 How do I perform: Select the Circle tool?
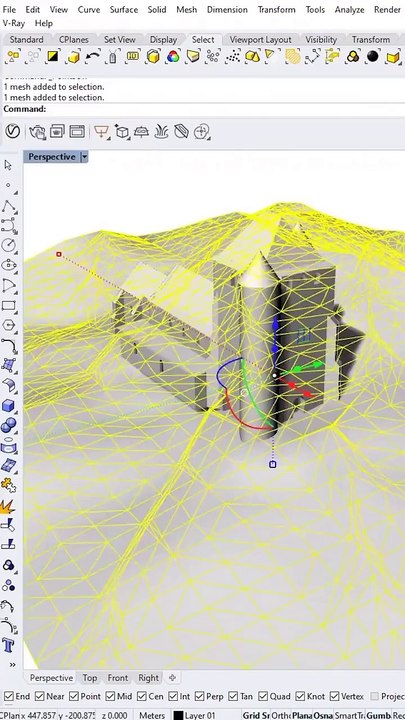pos(9,245)
